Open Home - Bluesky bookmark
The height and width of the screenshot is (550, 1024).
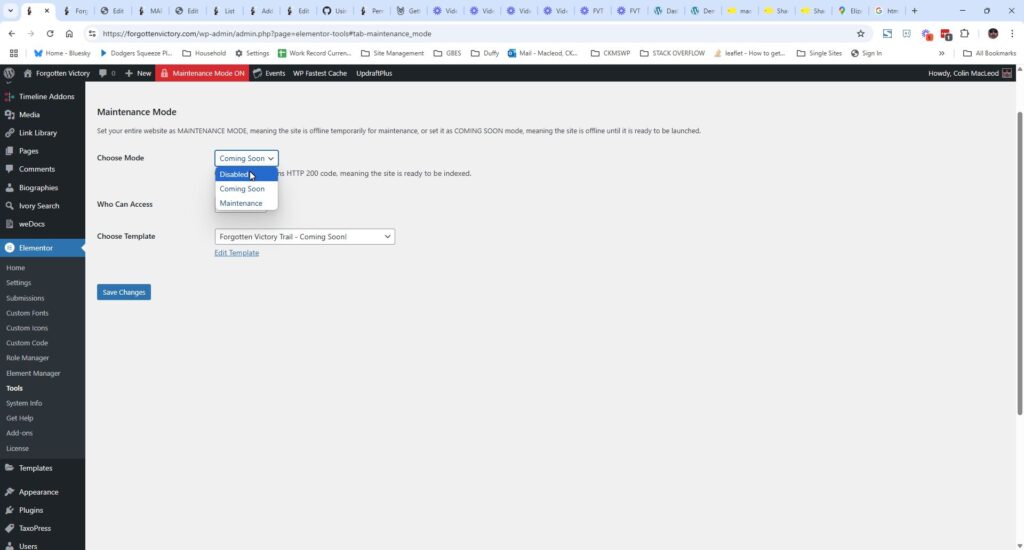coord(62,53)
